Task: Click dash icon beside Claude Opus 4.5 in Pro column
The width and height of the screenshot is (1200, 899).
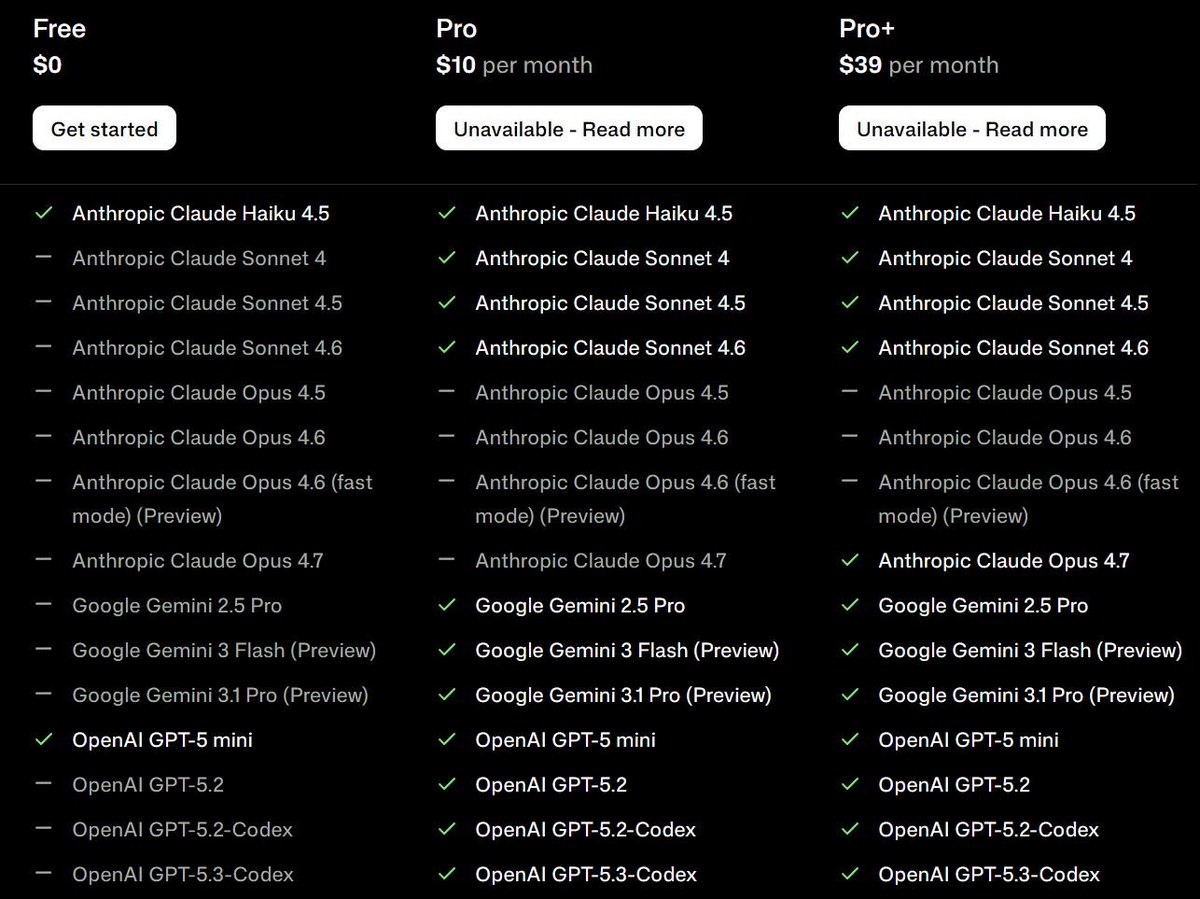Action: click(x=446, y=392)
